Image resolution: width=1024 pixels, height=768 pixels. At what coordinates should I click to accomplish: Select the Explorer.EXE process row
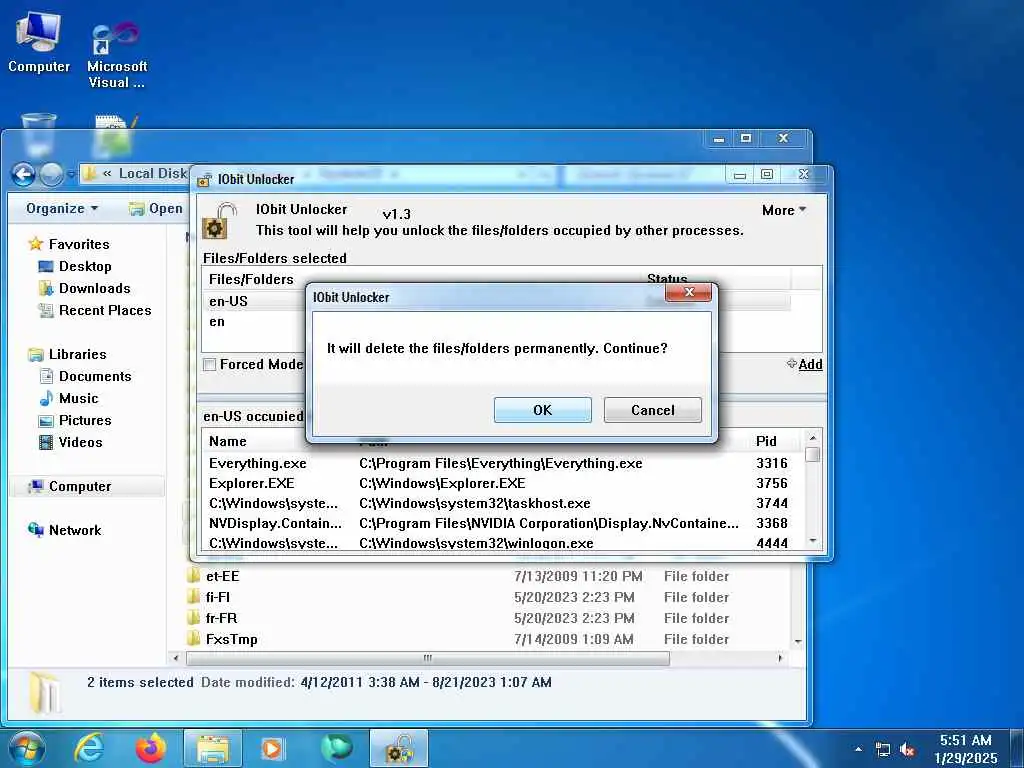tap(503, 483)
